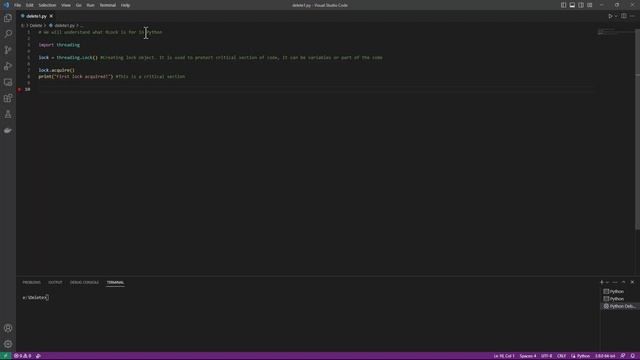The width and height of the screenshot is (640, 360).
Task: Click Ln 10, Col 1 cursor position
Action: point(504,356)
